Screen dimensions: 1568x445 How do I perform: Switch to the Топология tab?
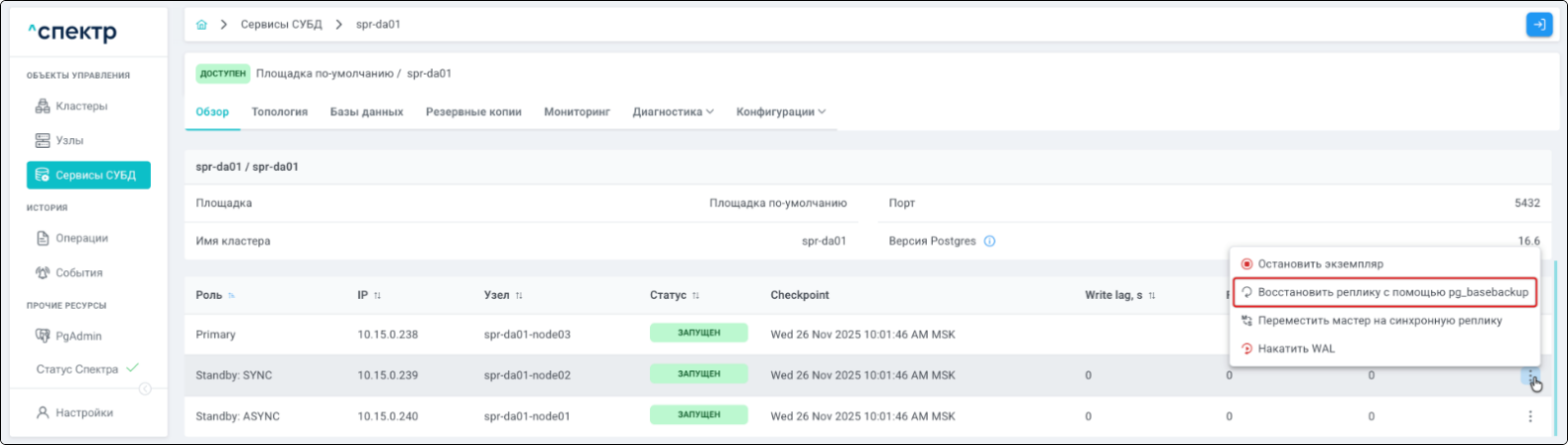(x=279, y=112)
